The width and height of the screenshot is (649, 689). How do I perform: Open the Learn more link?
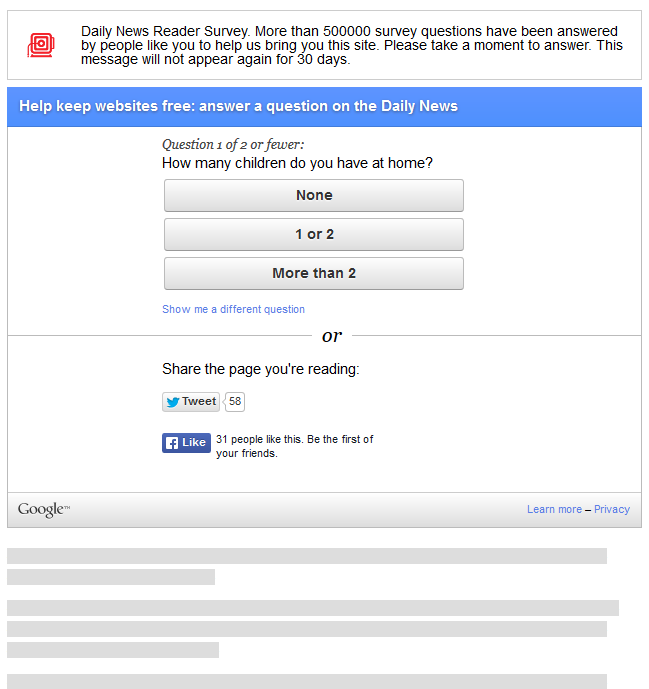pos(554,510)
